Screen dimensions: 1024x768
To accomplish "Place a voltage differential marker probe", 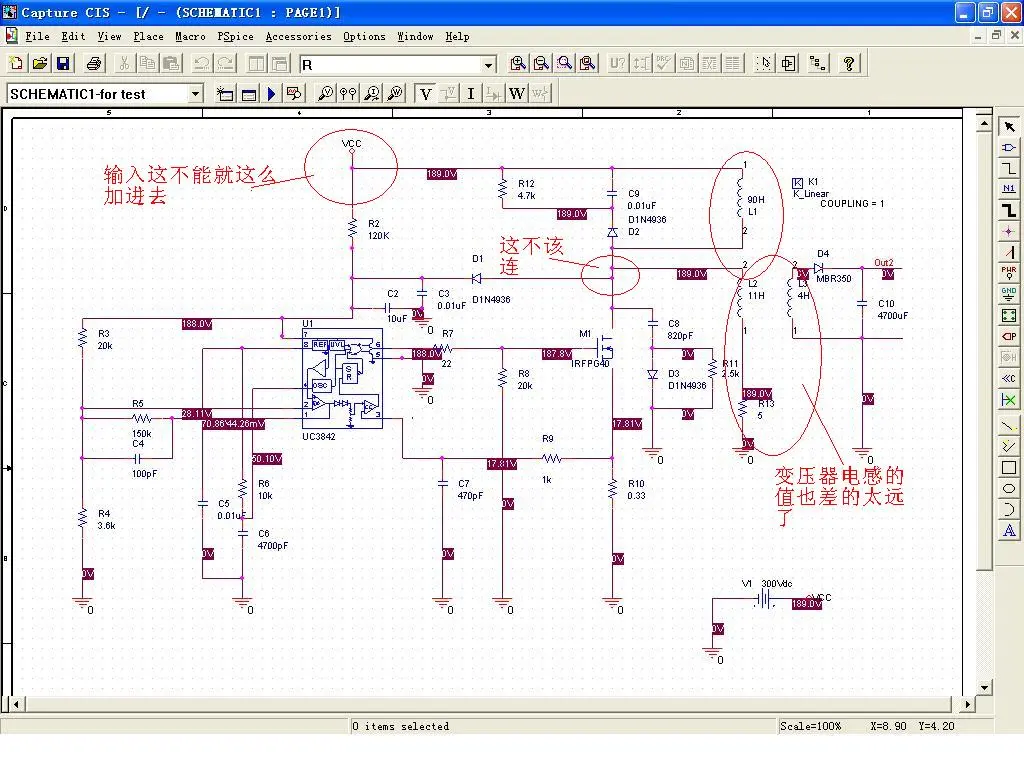I will point(348,94).
